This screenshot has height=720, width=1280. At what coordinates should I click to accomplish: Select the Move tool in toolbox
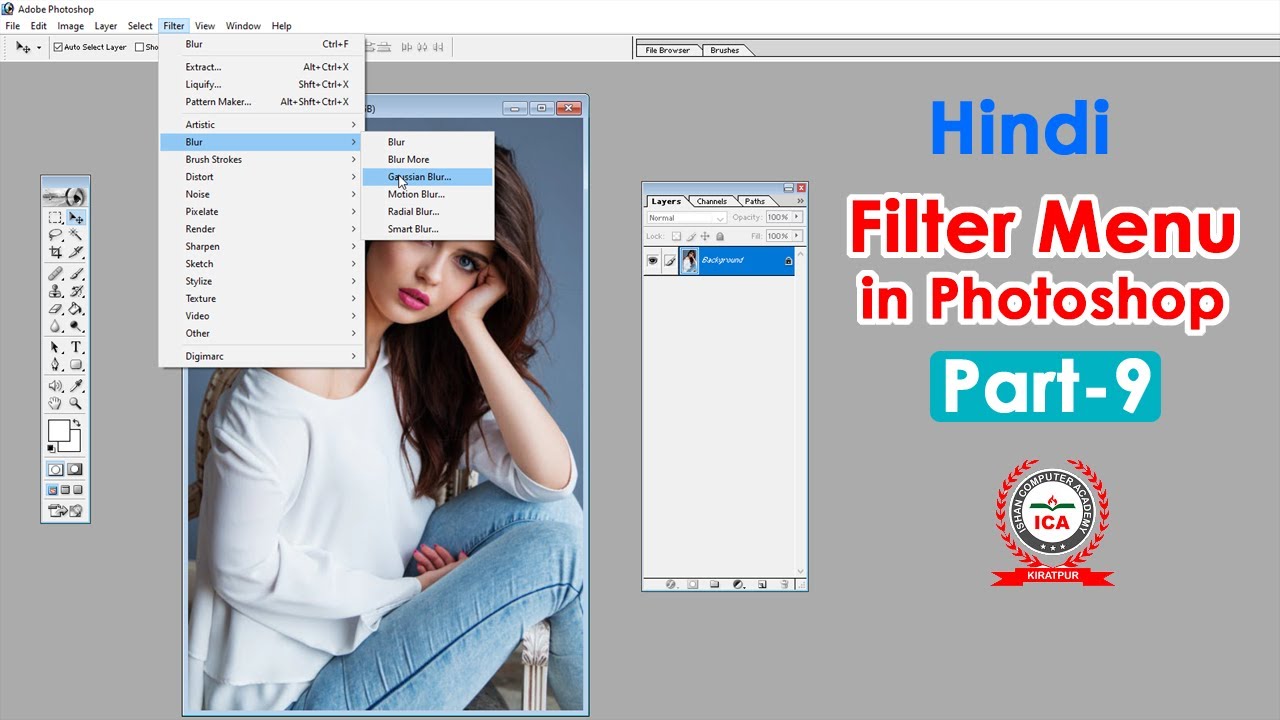[x=76, y=217]
